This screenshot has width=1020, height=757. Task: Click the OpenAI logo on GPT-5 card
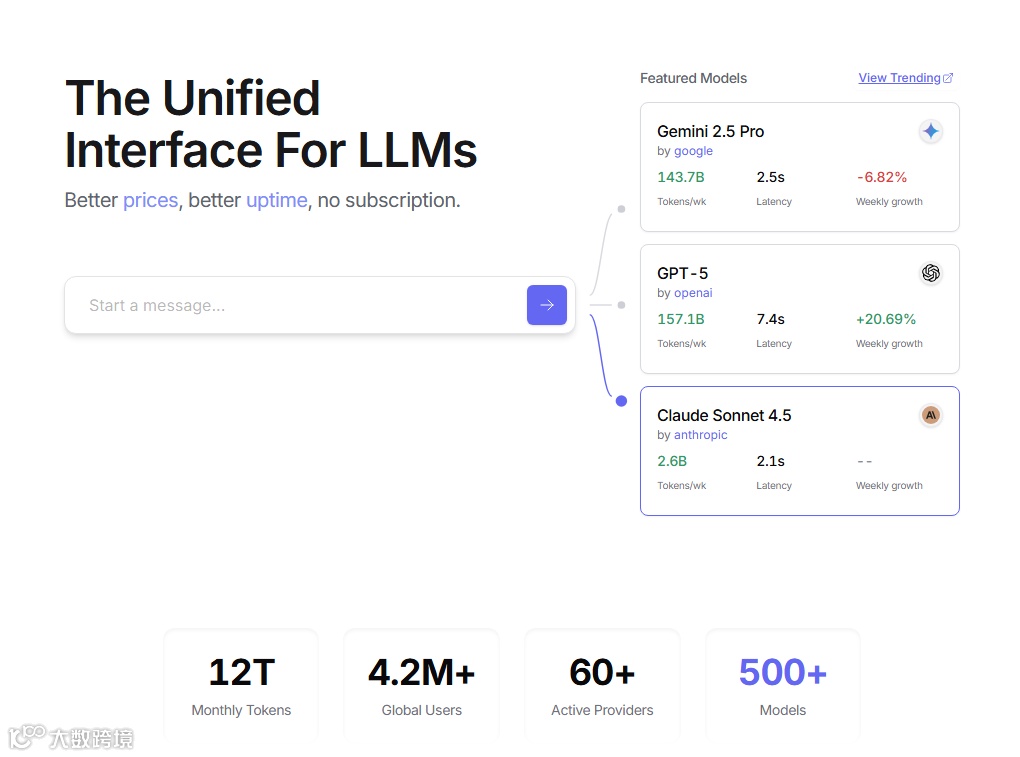point(931,273)
